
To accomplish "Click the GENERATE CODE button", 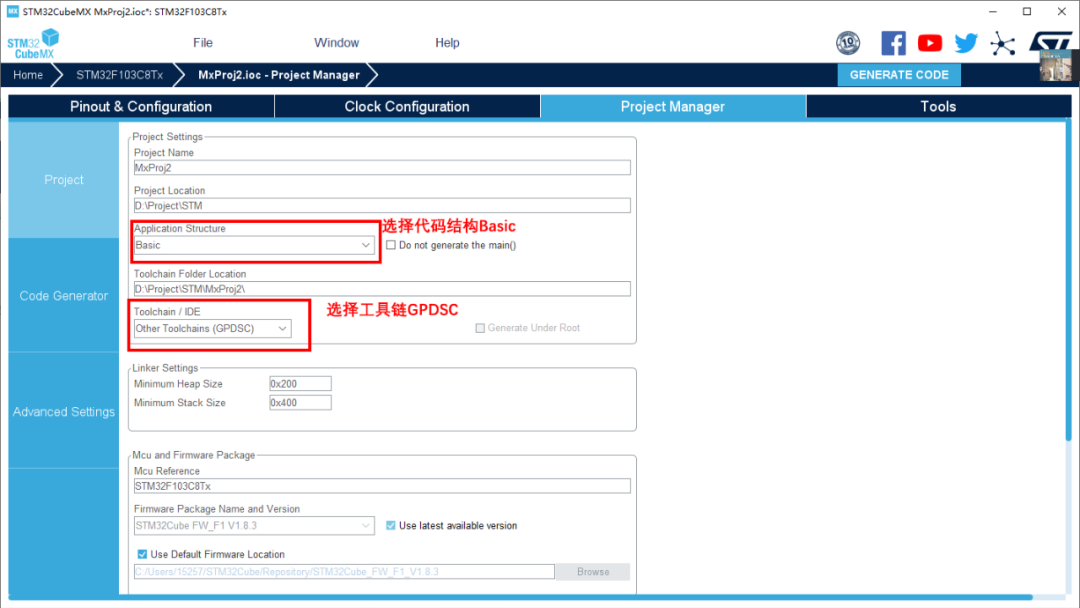I will click(899, 75).
